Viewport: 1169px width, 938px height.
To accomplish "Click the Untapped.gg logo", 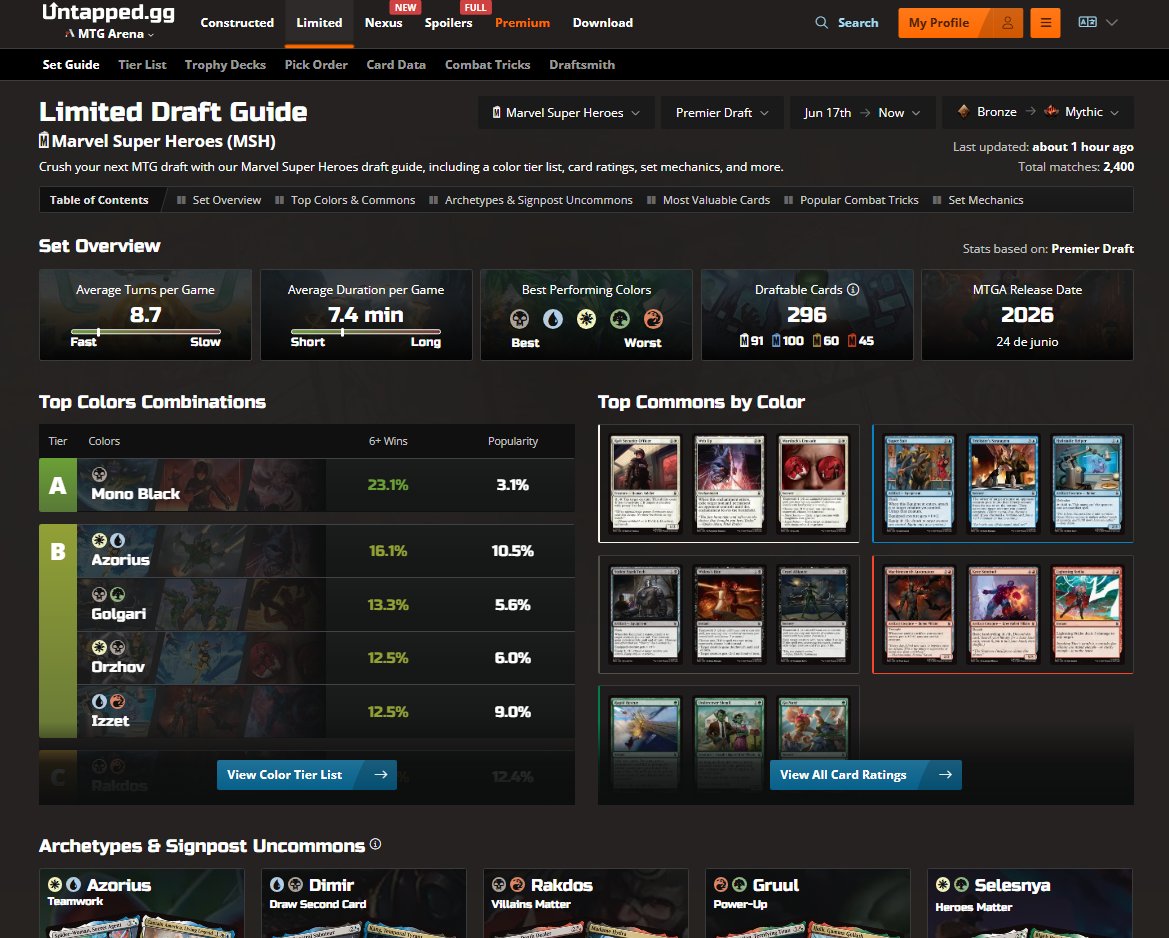I will [108, 13].
